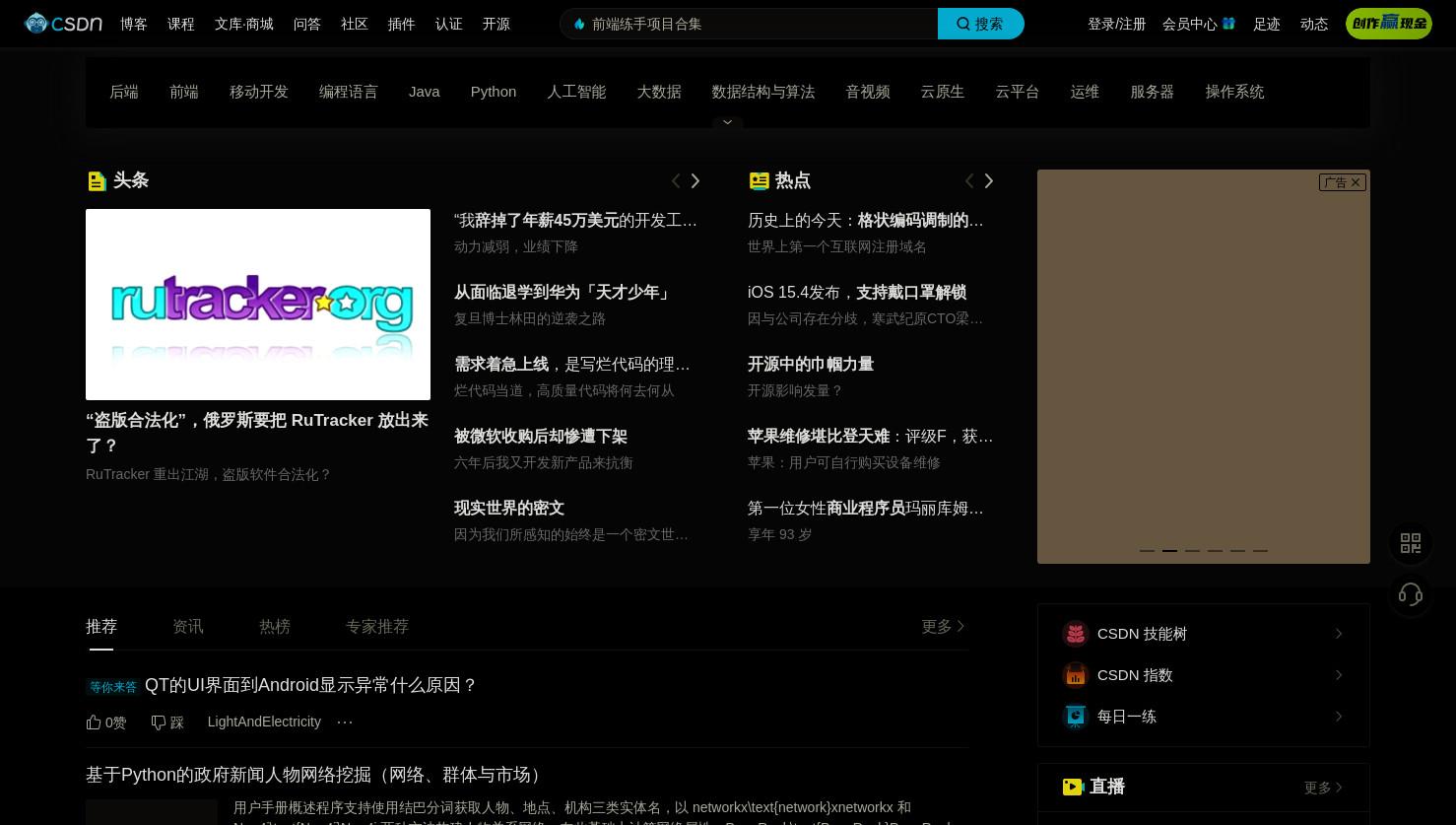
Task: Open the rutracker.org headline thumbnail
Action: [x=258, y=305]
